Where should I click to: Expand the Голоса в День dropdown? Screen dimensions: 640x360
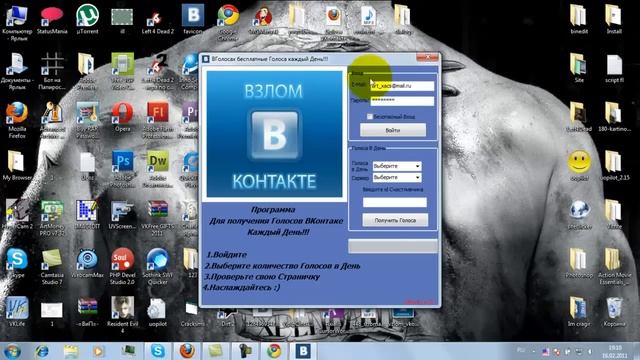397,166
